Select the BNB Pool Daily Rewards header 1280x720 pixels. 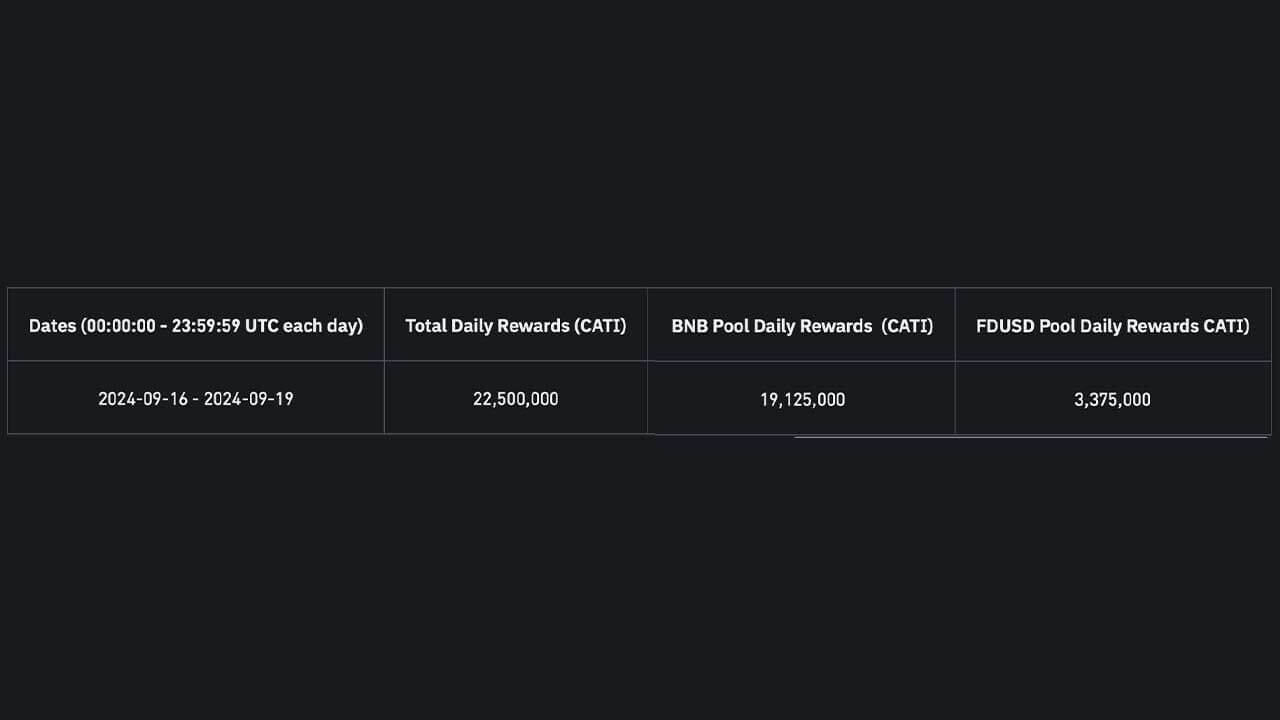pyautogui.click(x=802, y=325)
